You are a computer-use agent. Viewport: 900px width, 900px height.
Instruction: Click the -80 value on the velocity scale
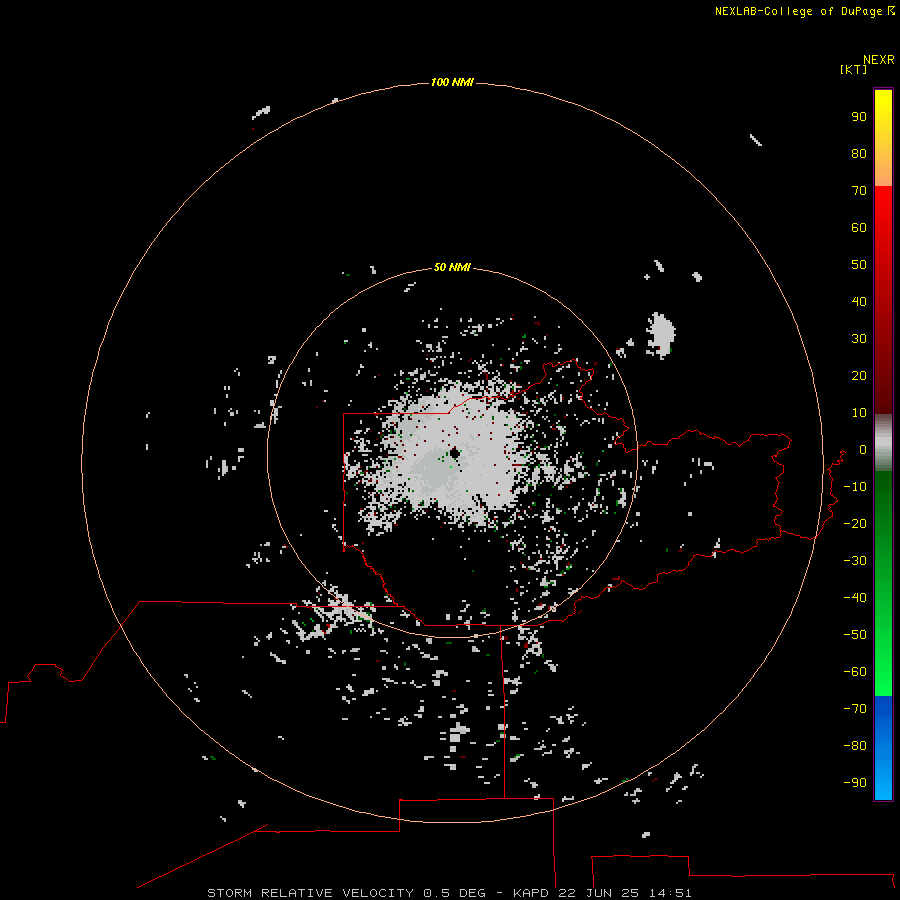point(855,746)
